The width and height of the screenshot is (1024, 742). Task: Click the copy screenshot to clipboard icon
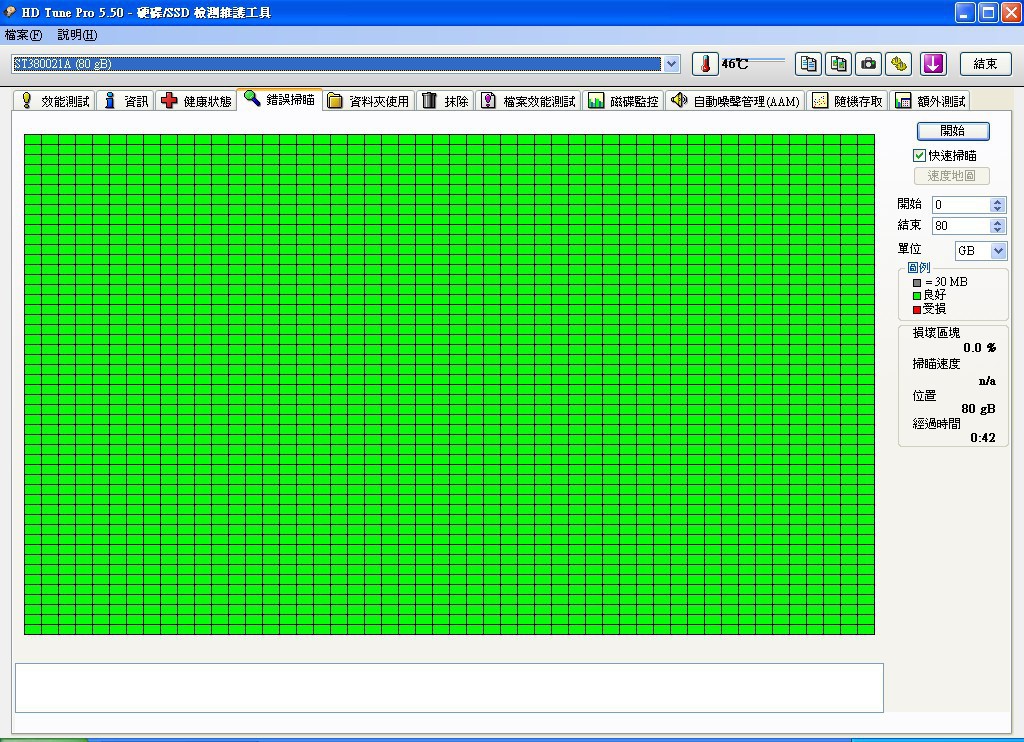point(839,63)
